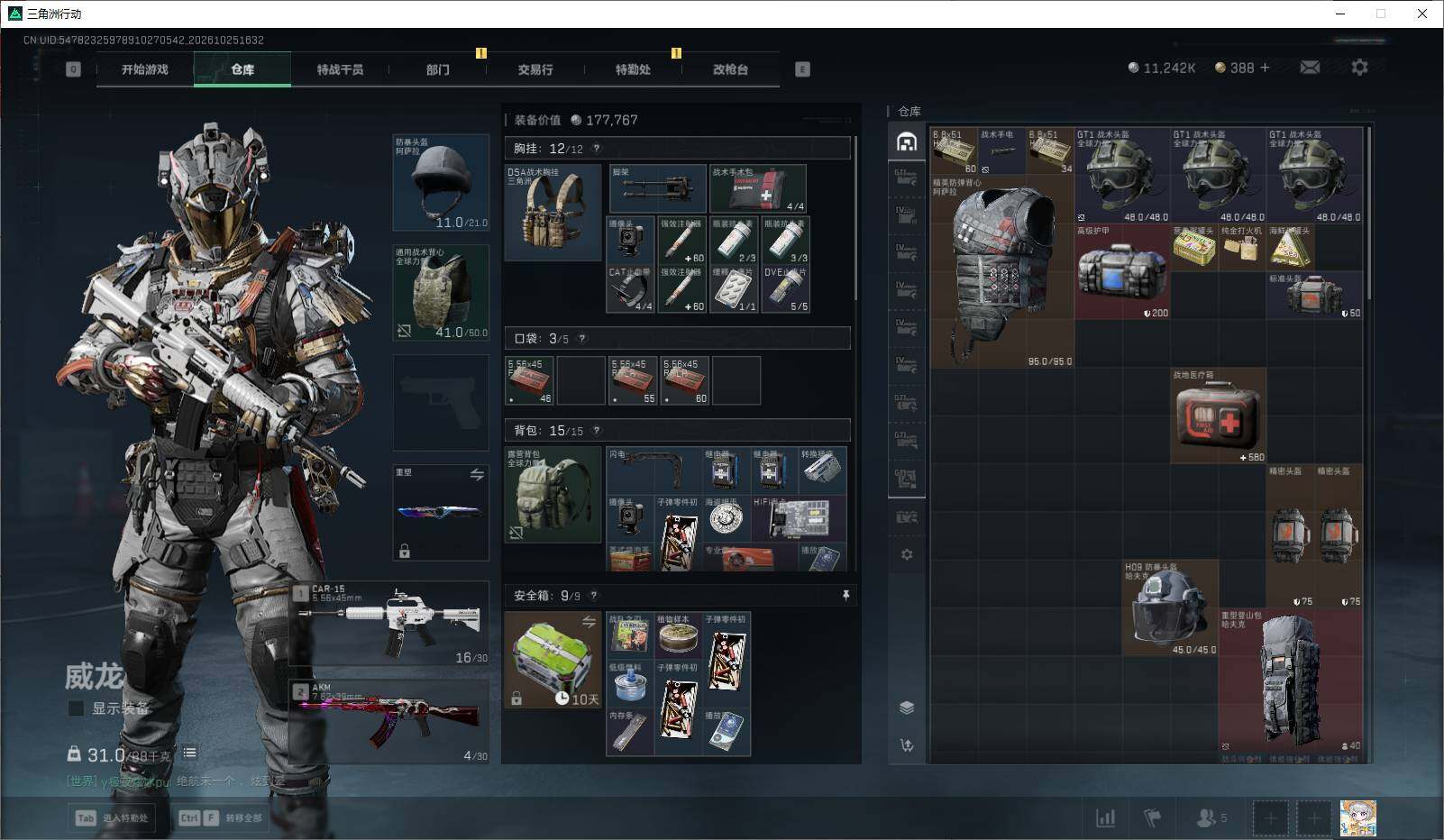Viewport: 1444px width, 840px height.
Task: Invite teammate in first plus slot
Action: coord(1269,818)
